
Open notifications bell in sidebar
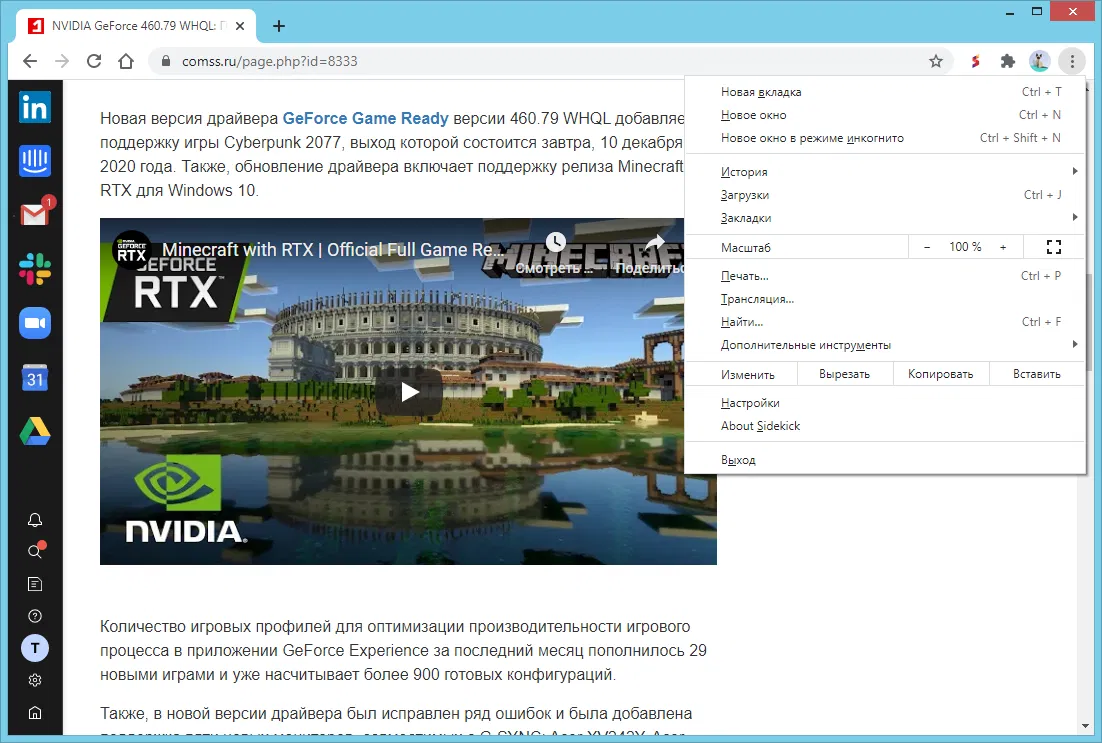coord(34,520)
